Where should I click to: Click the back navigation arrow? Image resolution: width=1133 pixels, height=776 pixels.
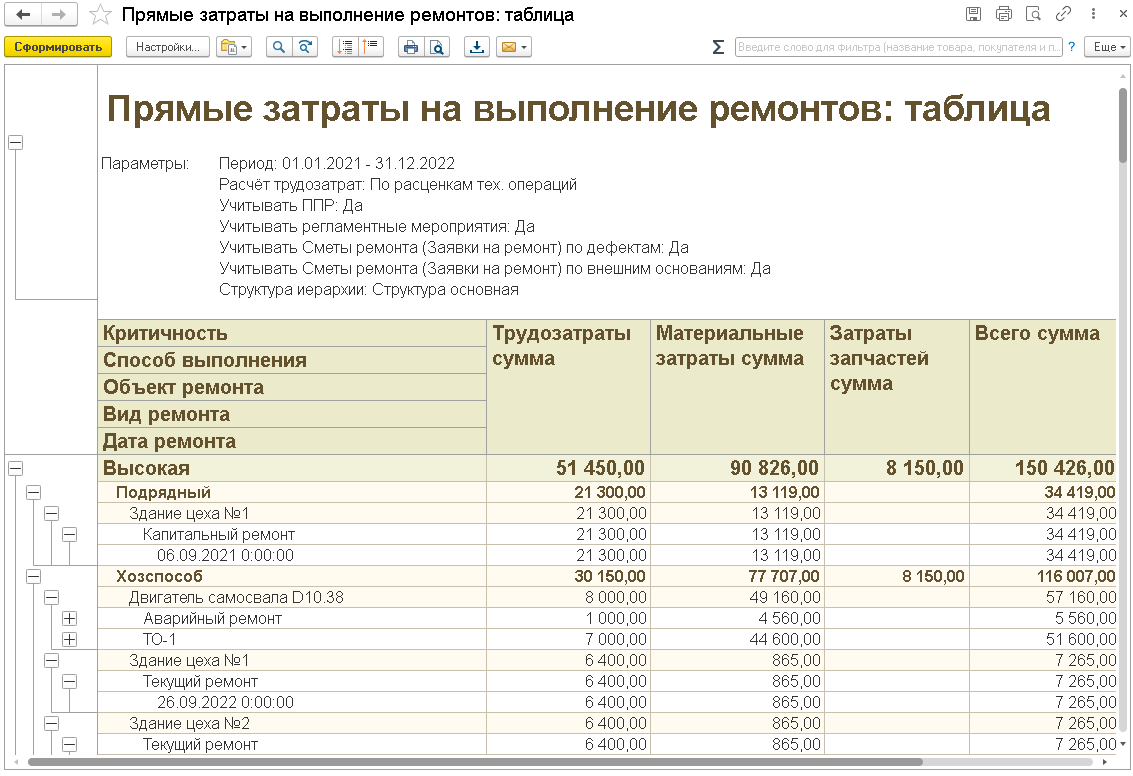click(23, 14)
